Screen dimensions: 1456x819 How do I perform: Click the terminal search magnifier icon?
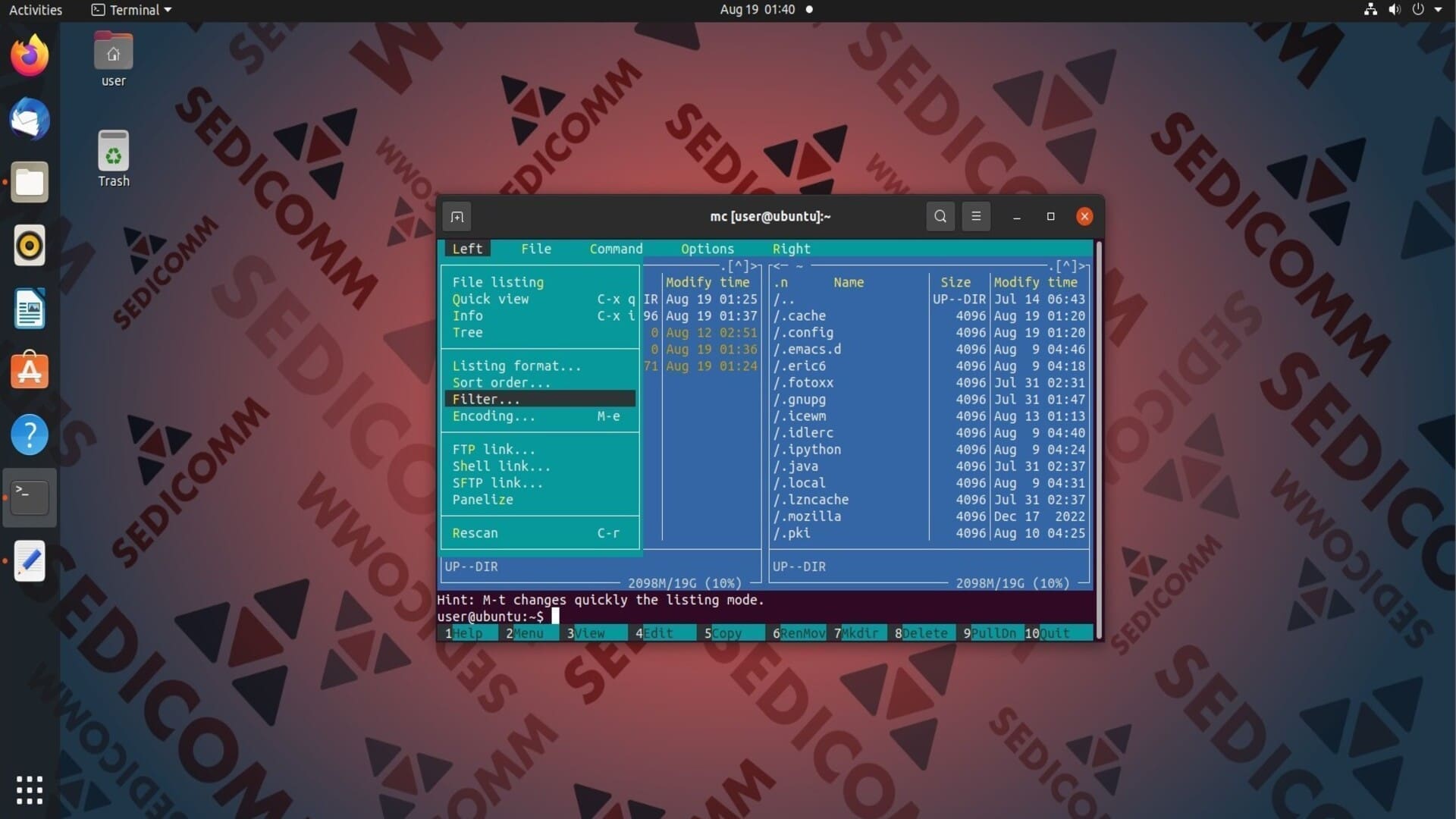point(940,217)
